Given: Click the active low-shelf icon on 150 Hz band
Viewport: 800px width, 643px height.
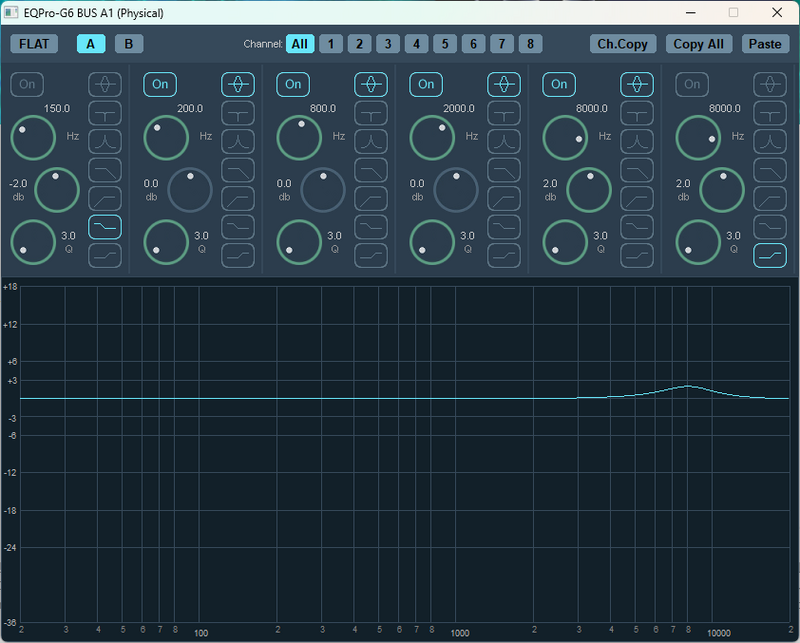Looking at the screenshot, I should pyautogui.click(x=105, y=227).
